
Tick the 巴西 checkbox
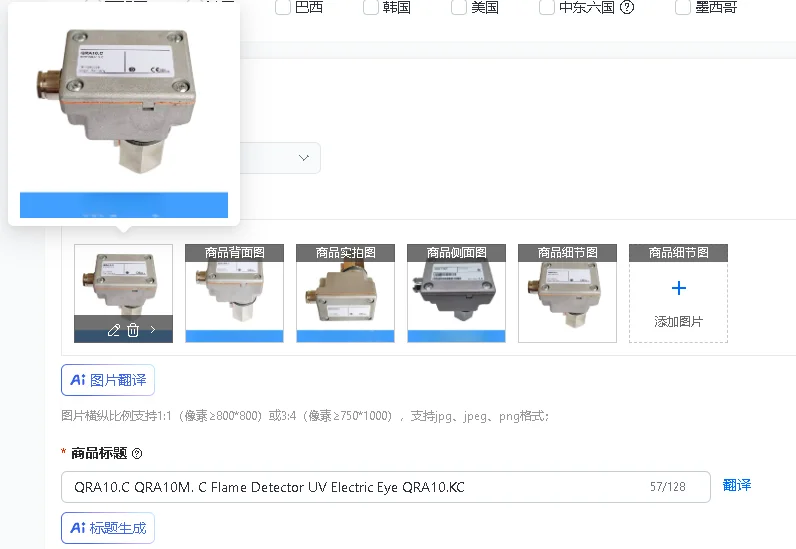[283, 7]
